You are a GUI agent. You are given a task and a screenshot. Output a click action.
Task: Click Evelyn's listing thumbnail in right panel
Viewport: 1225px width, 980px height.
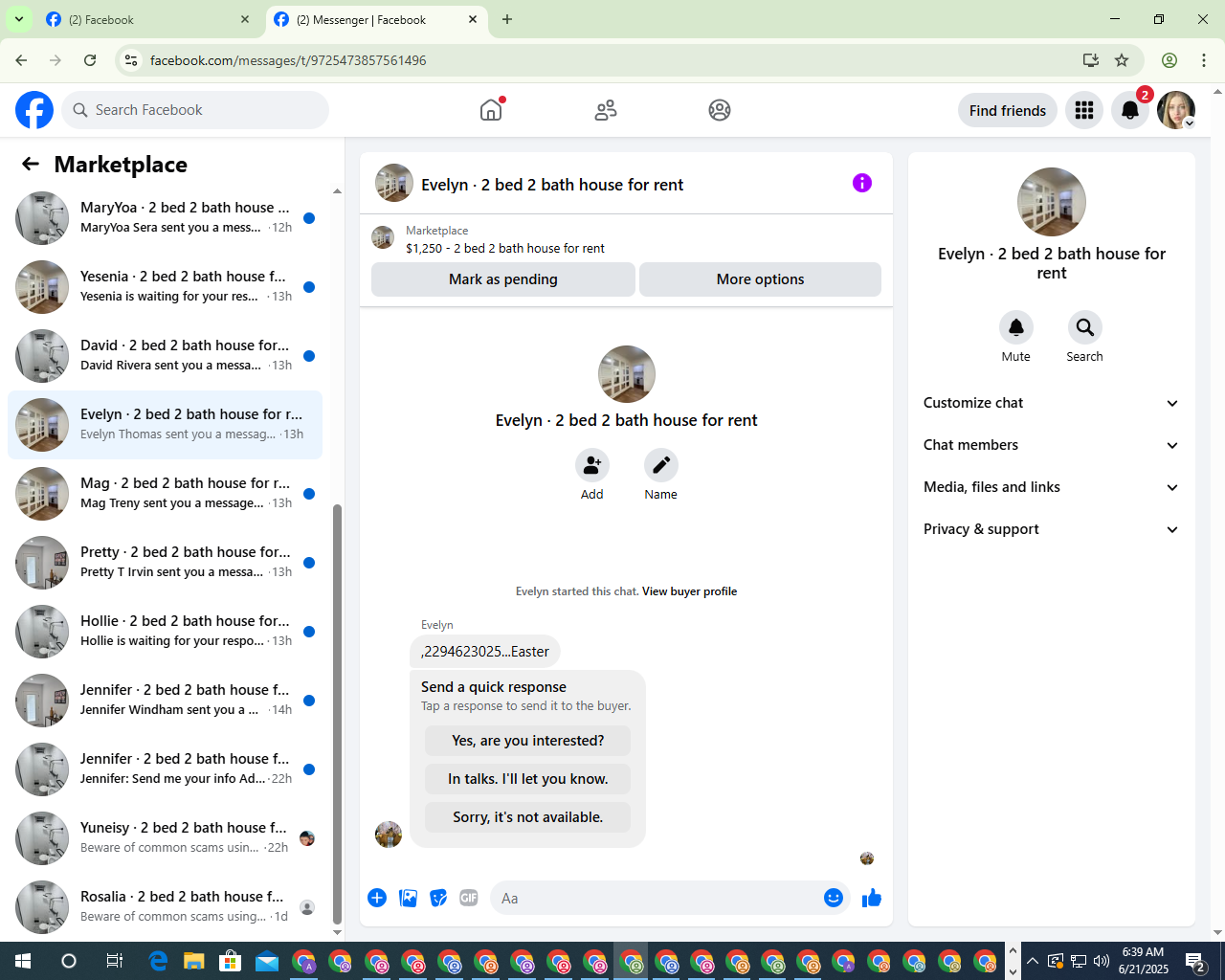coord(1052,202)
